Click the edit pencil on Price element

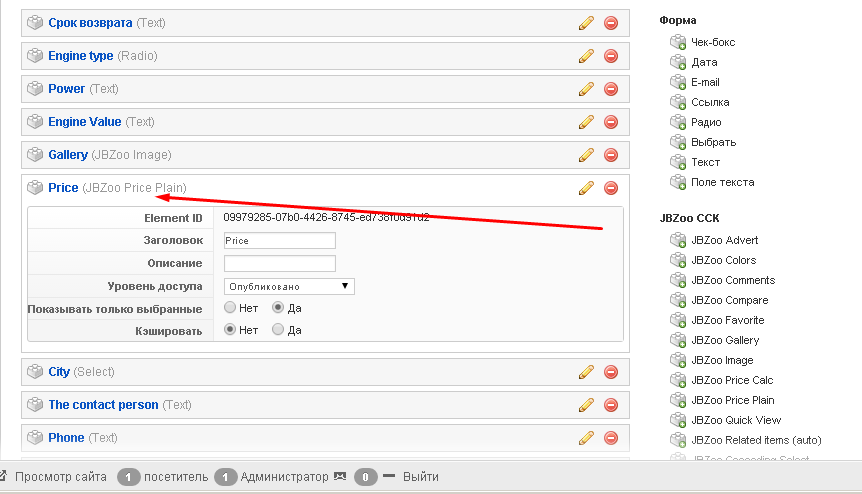(x=586, y=188)
